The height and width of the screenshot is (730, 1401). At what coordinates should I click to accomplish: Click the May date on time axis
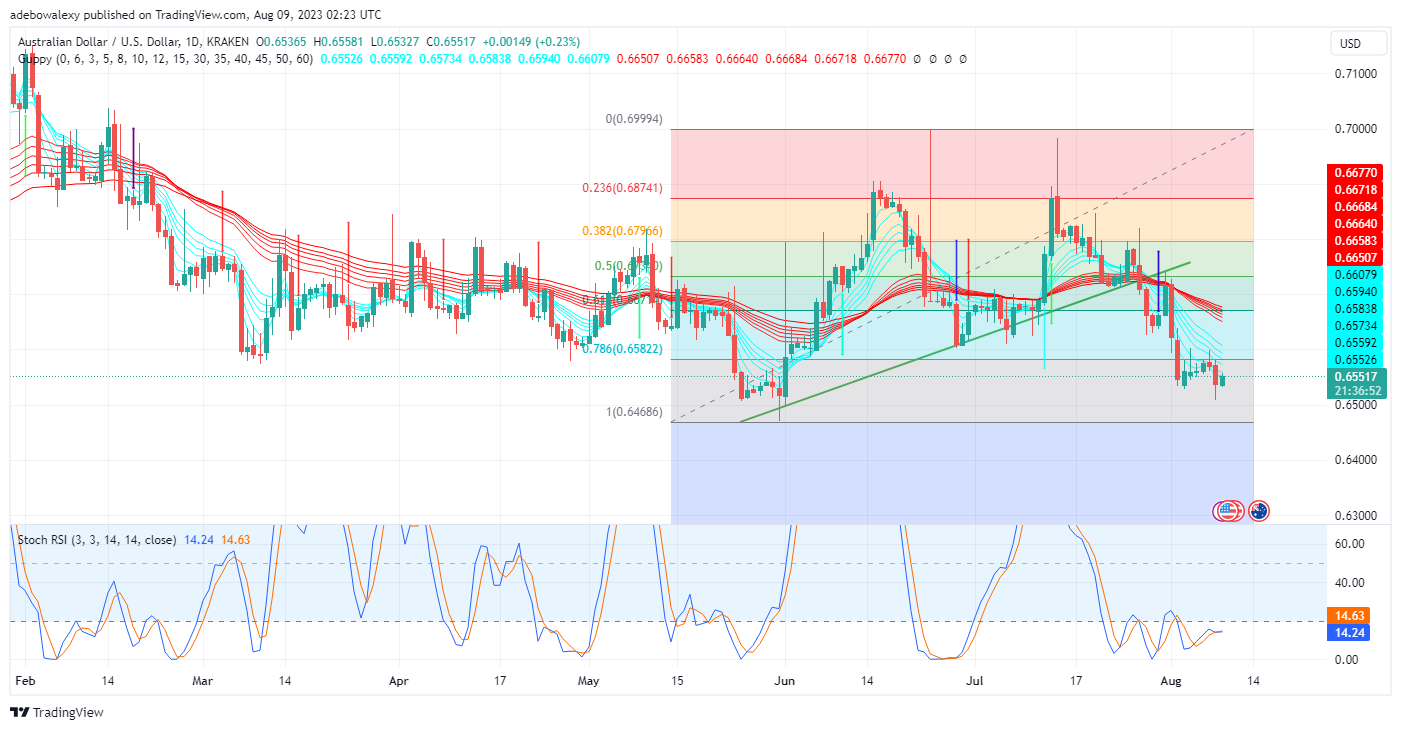pyautogui.click(x=589, y=681)
